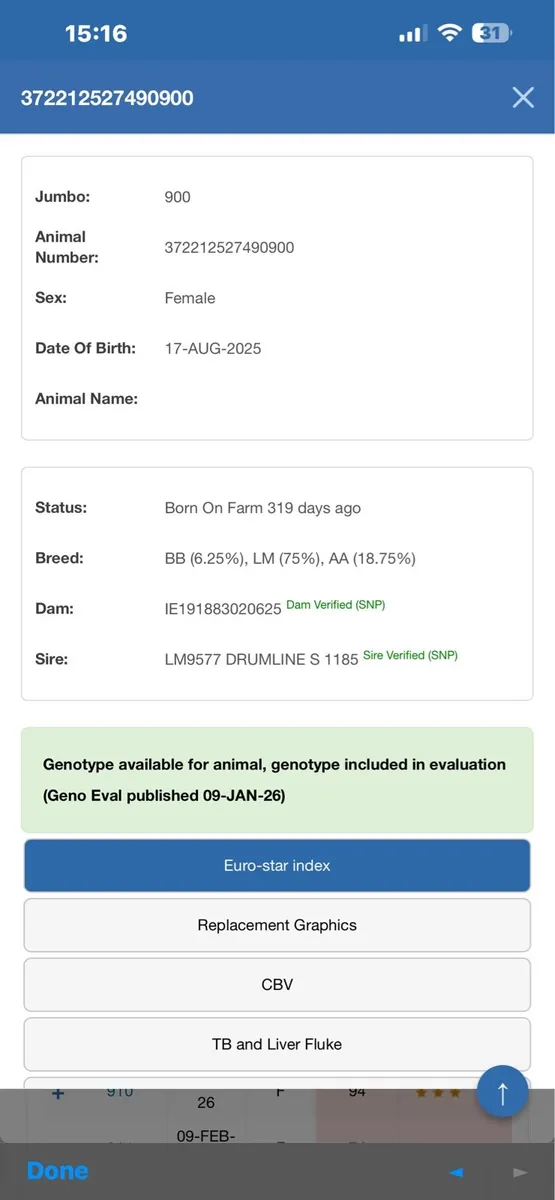
Task: Tap the cellular signal bars
Action: pyautogui.click(x=412, y=34)
